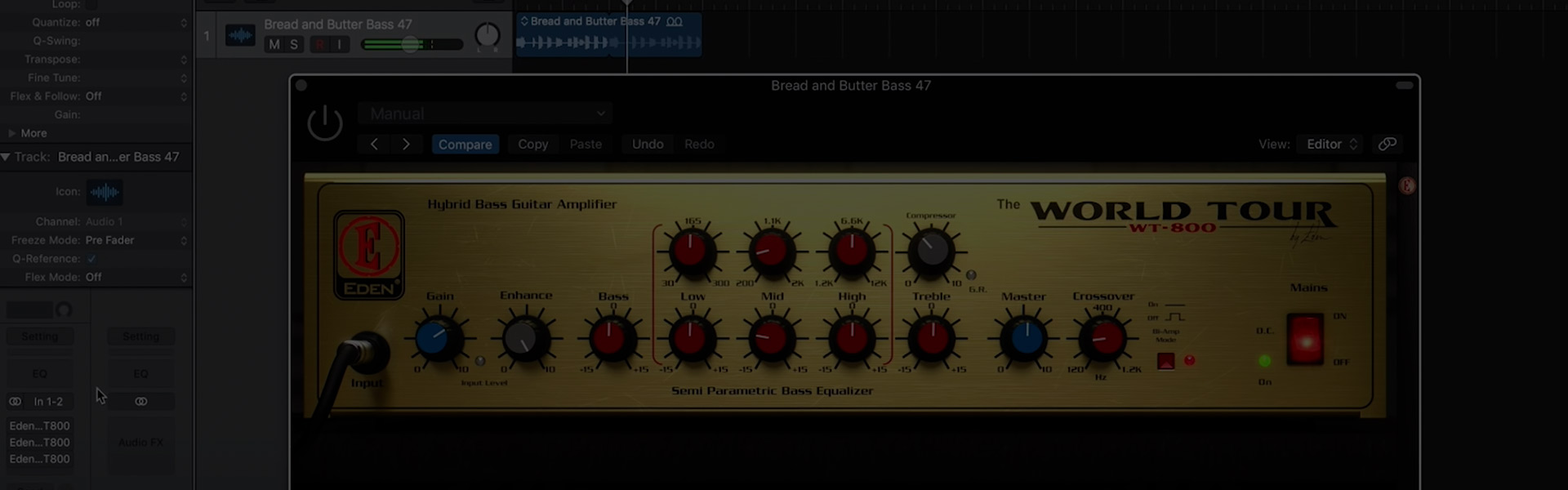The height and width of the screenshot is (490, 1568).
Task: Click the Compare button
Action: 465,145
